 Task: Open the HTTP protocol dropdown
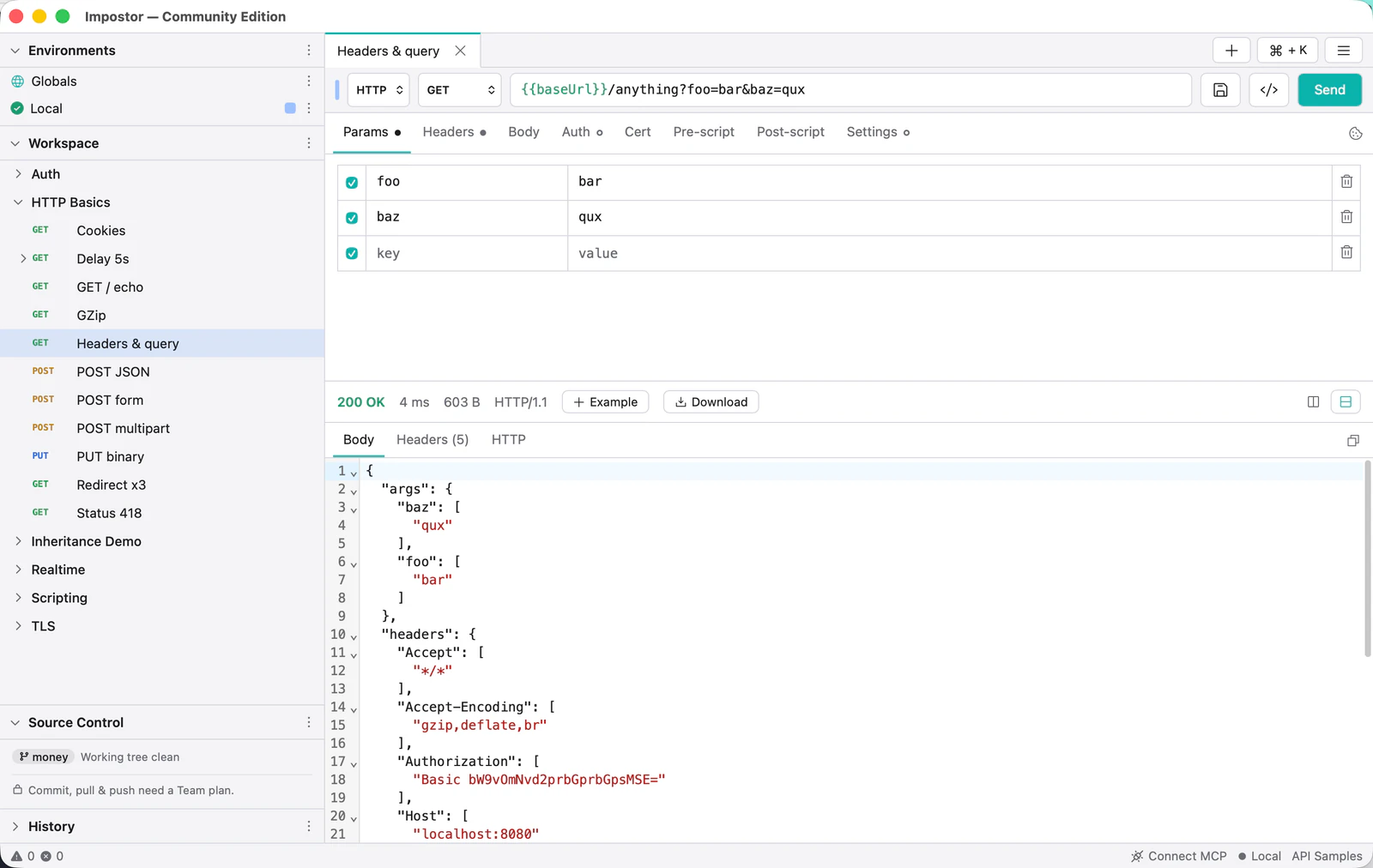pos(378,90)
